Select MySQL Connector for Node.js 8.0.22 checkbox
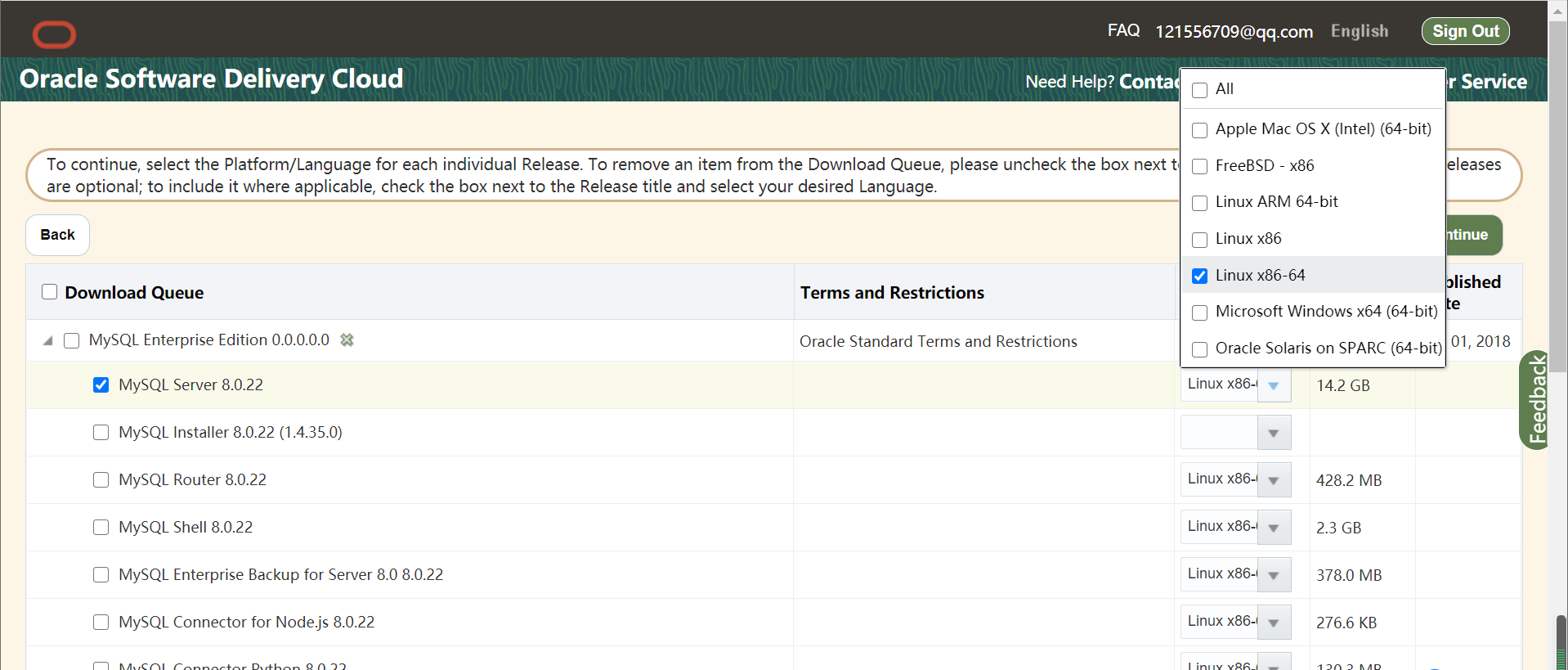 [101, 622]
